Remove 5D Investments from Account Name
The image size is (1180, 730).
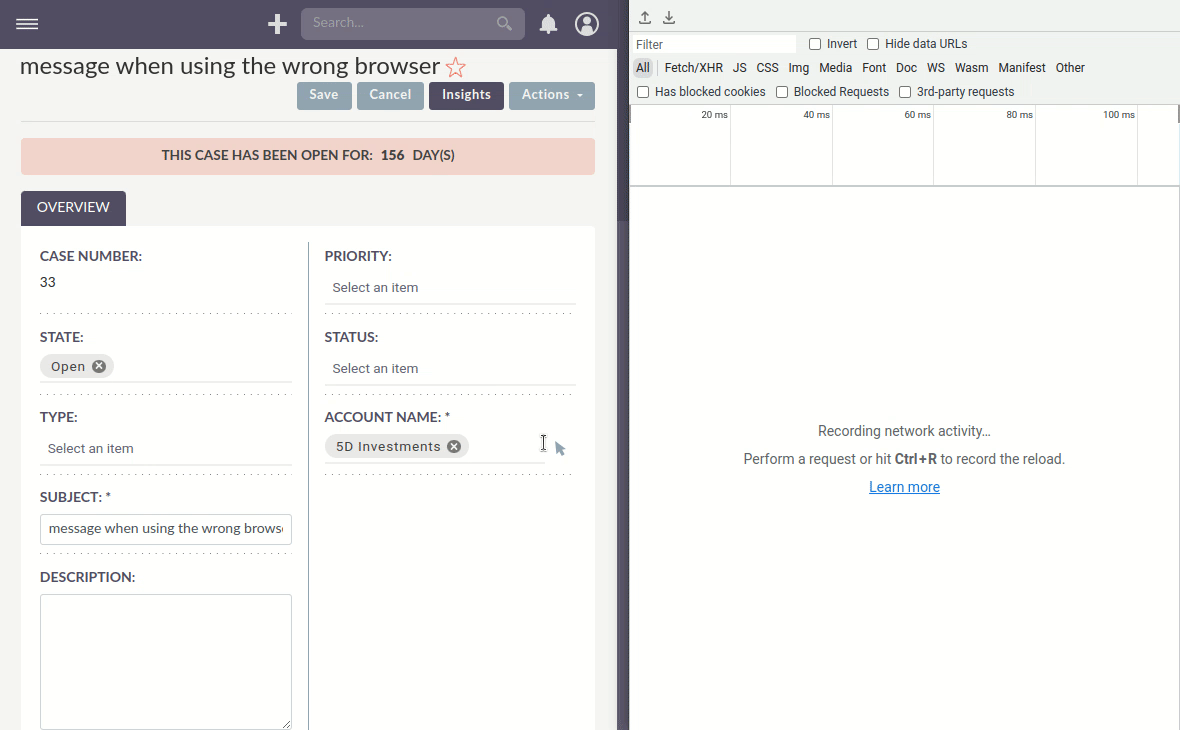tap(455, 446)
